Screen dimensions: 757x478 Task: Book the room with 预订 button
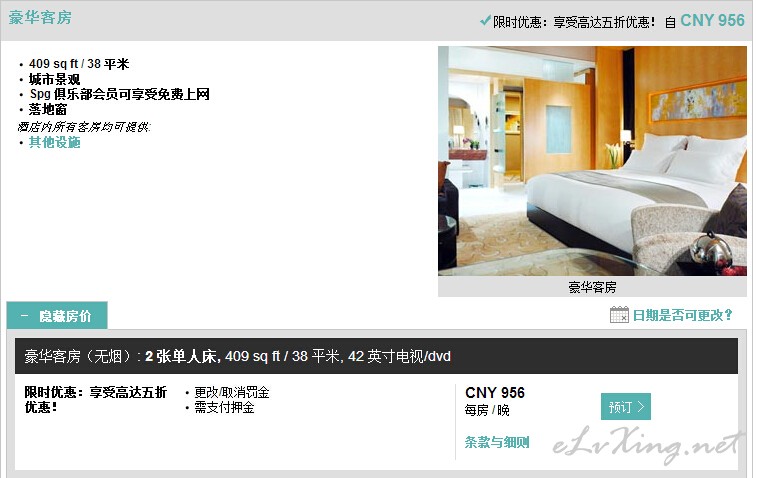tap(626, 407)
